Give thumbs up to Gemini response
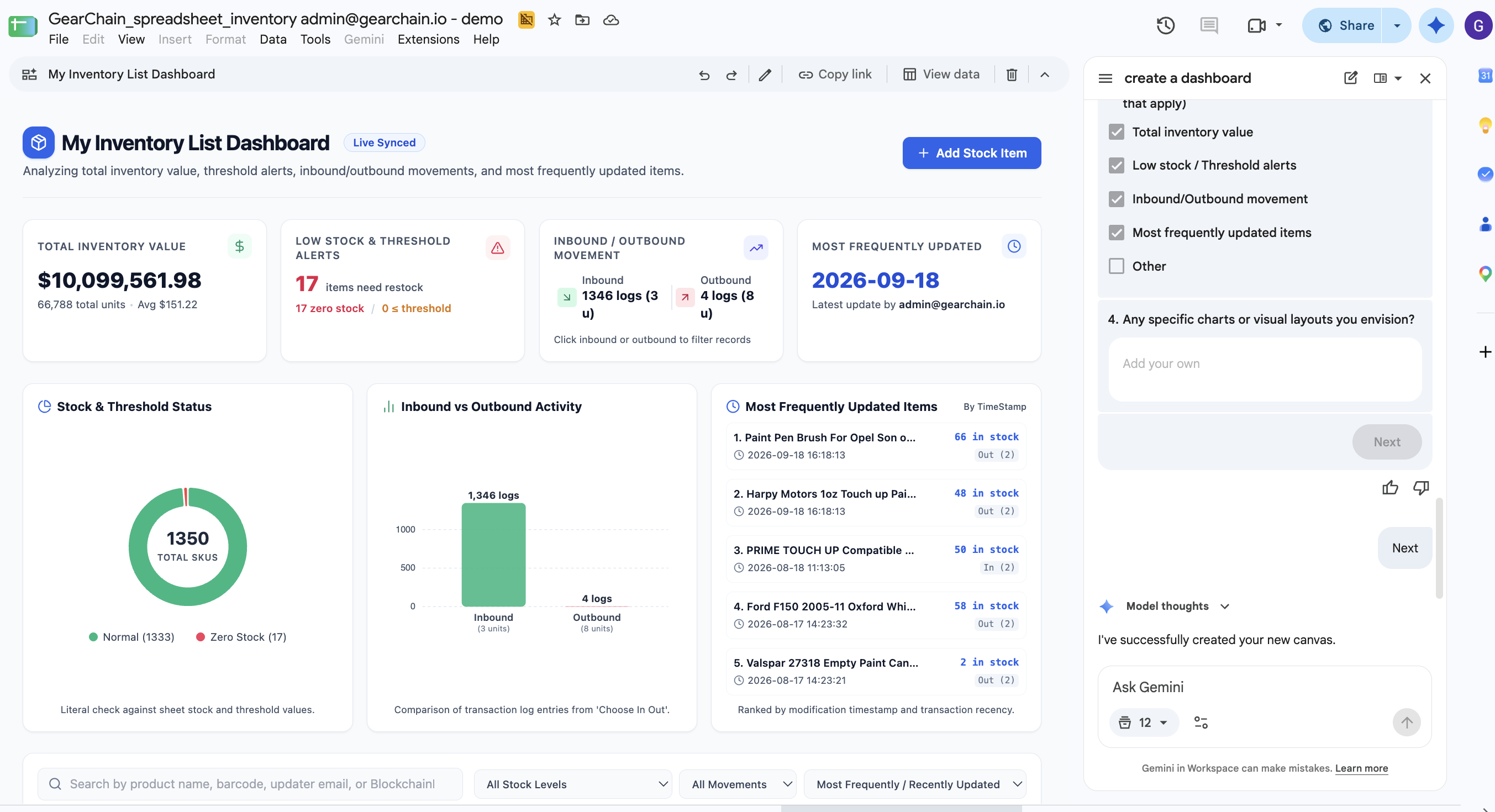 (1390, 488)
